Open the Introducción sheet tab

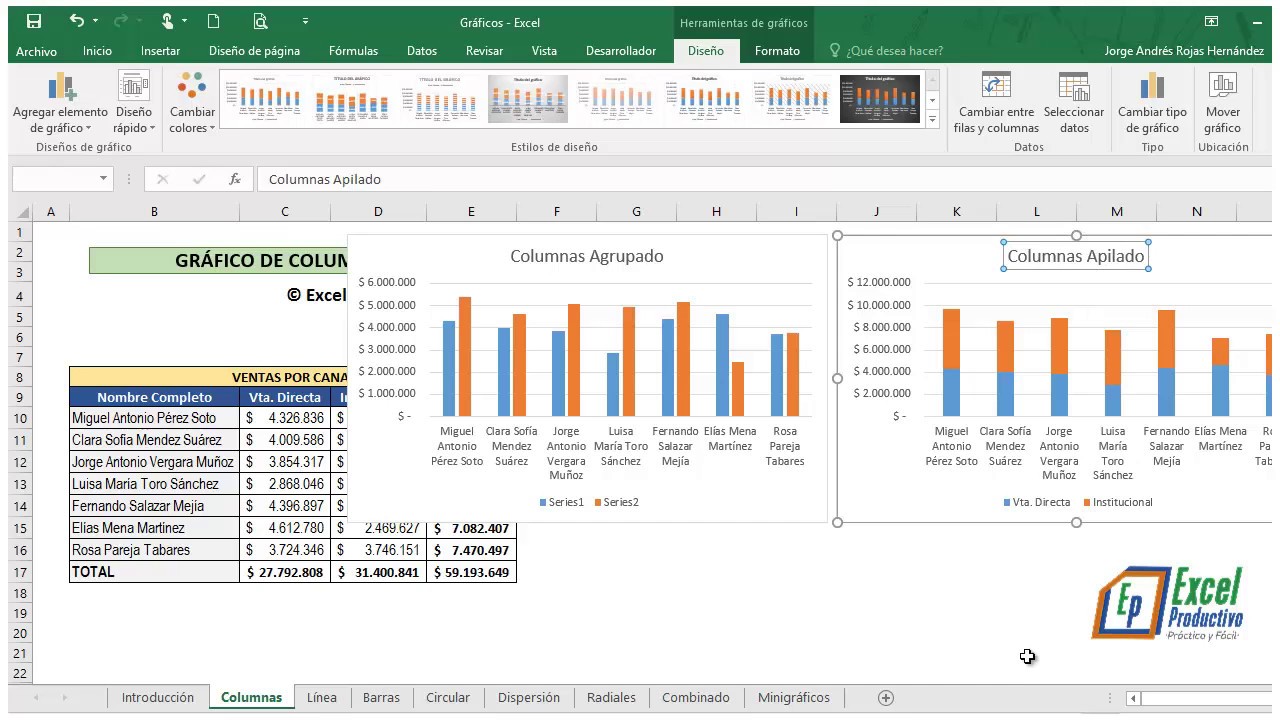(158, 698)
